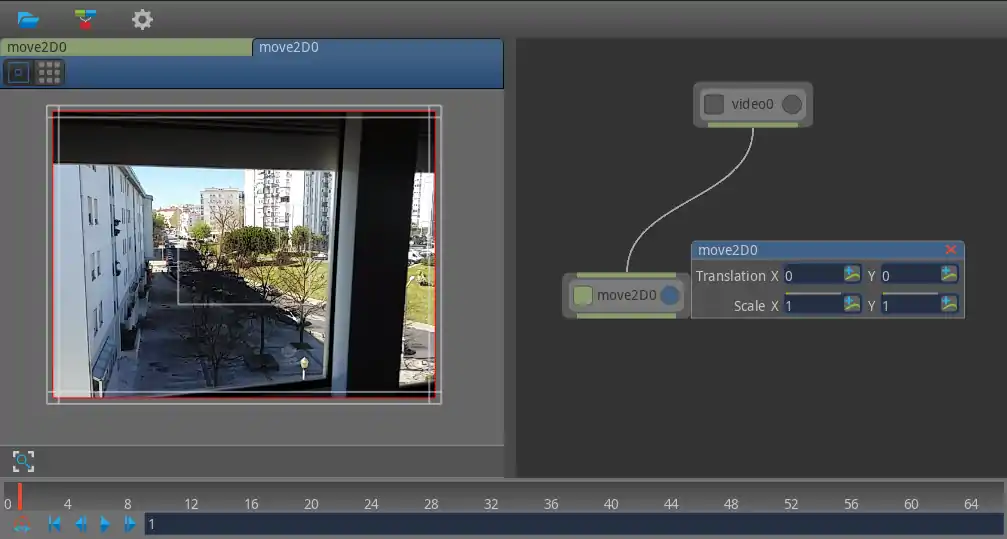Switch to grid view layout icon

[49, 72]
